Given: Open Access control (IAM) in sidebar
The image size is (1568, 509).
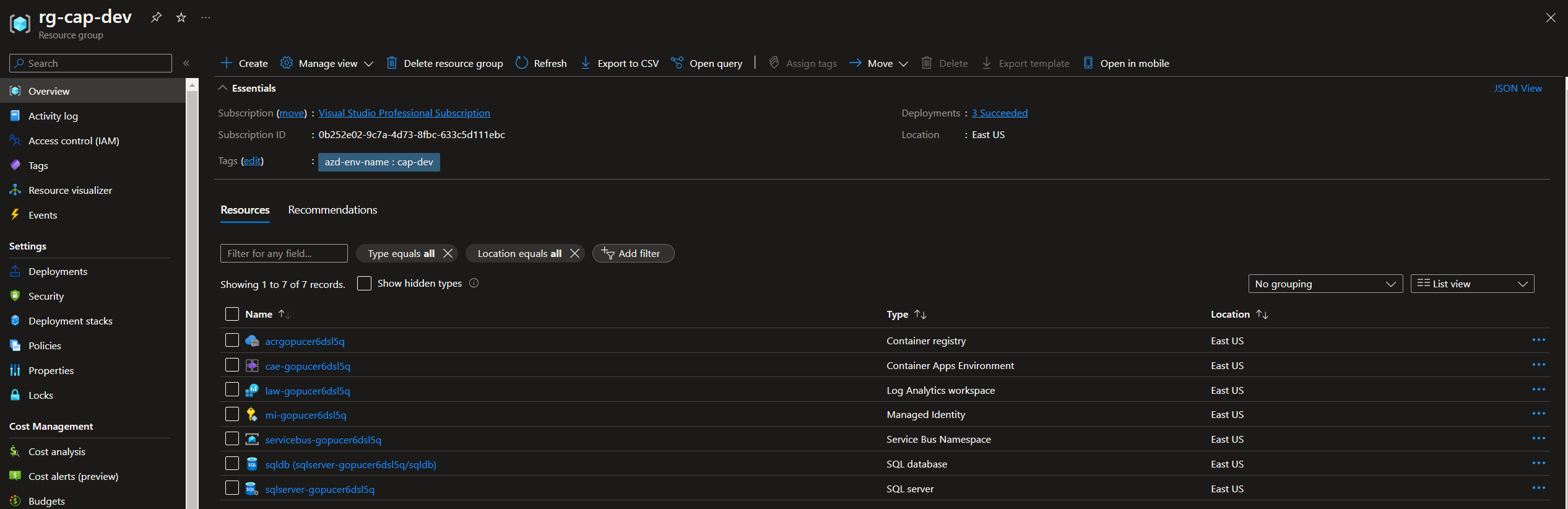Looking at the screenshot, I should point(74,141).
